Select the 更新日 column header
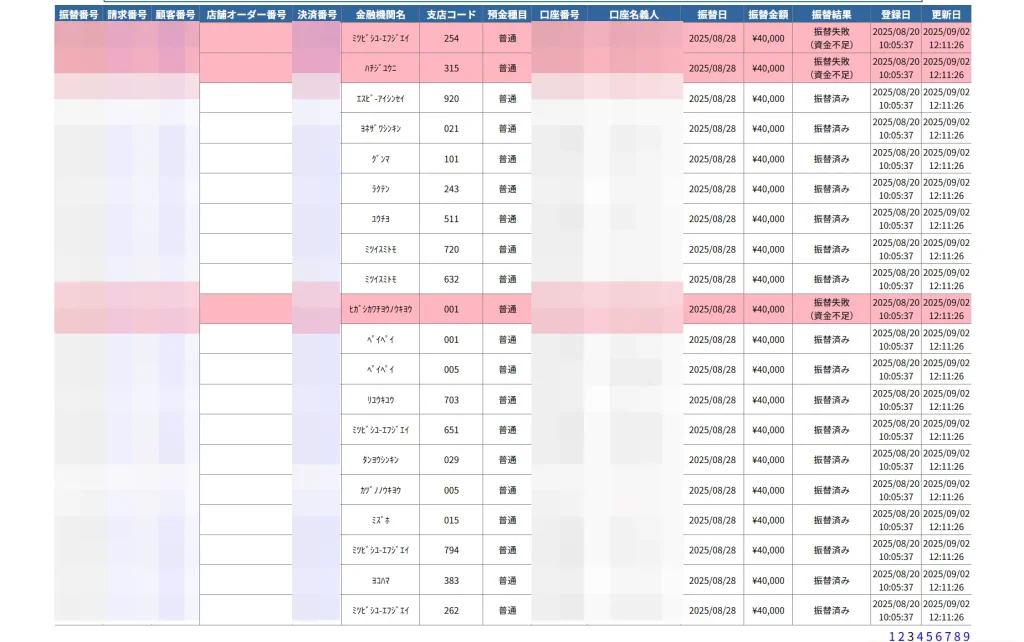Viewport: 1024px width, 642px height. click(946, 15)
